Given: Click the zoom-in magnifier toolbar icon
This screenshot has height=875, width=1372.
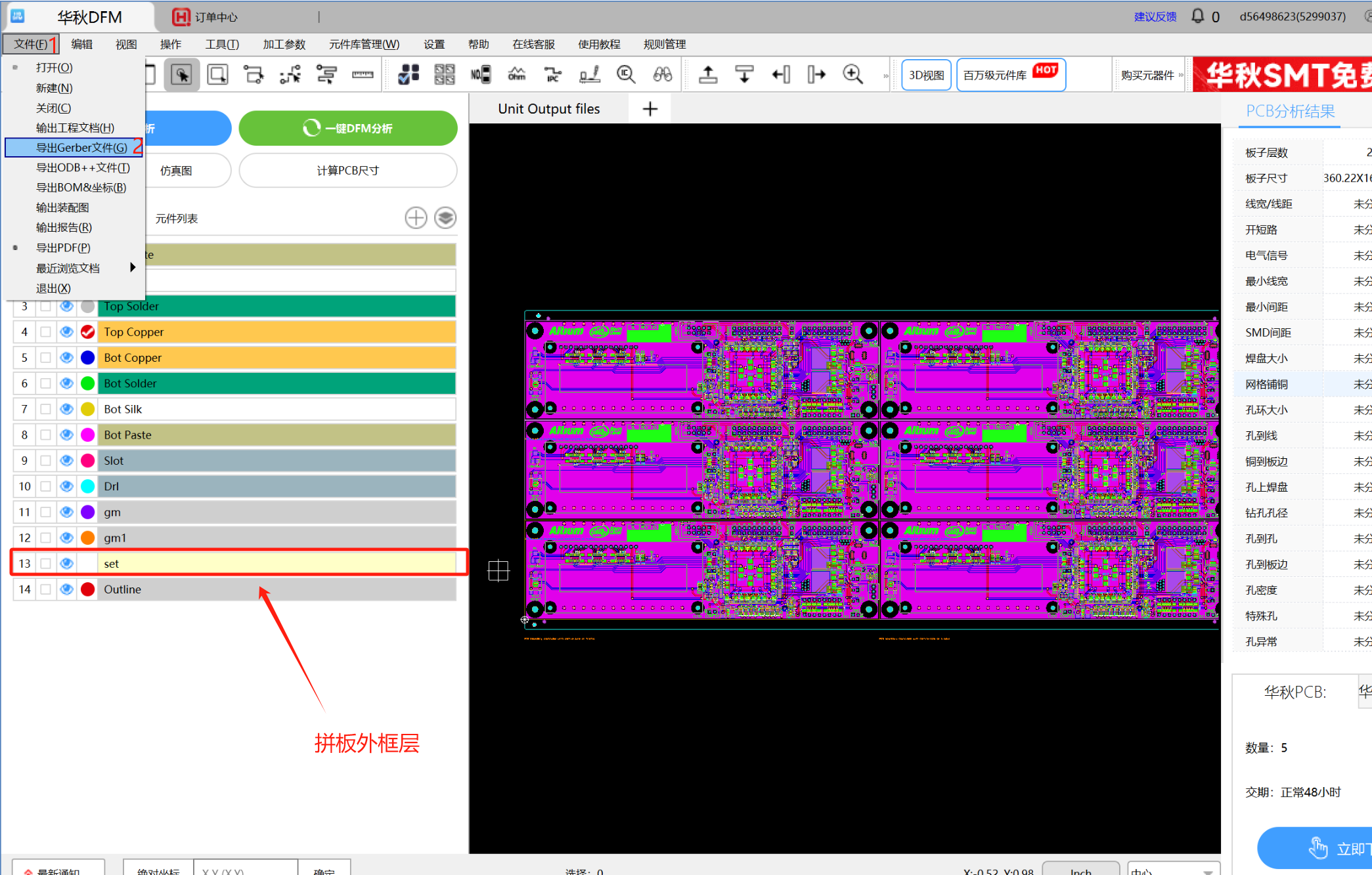Looking at the screenshot, I should 852,75.
